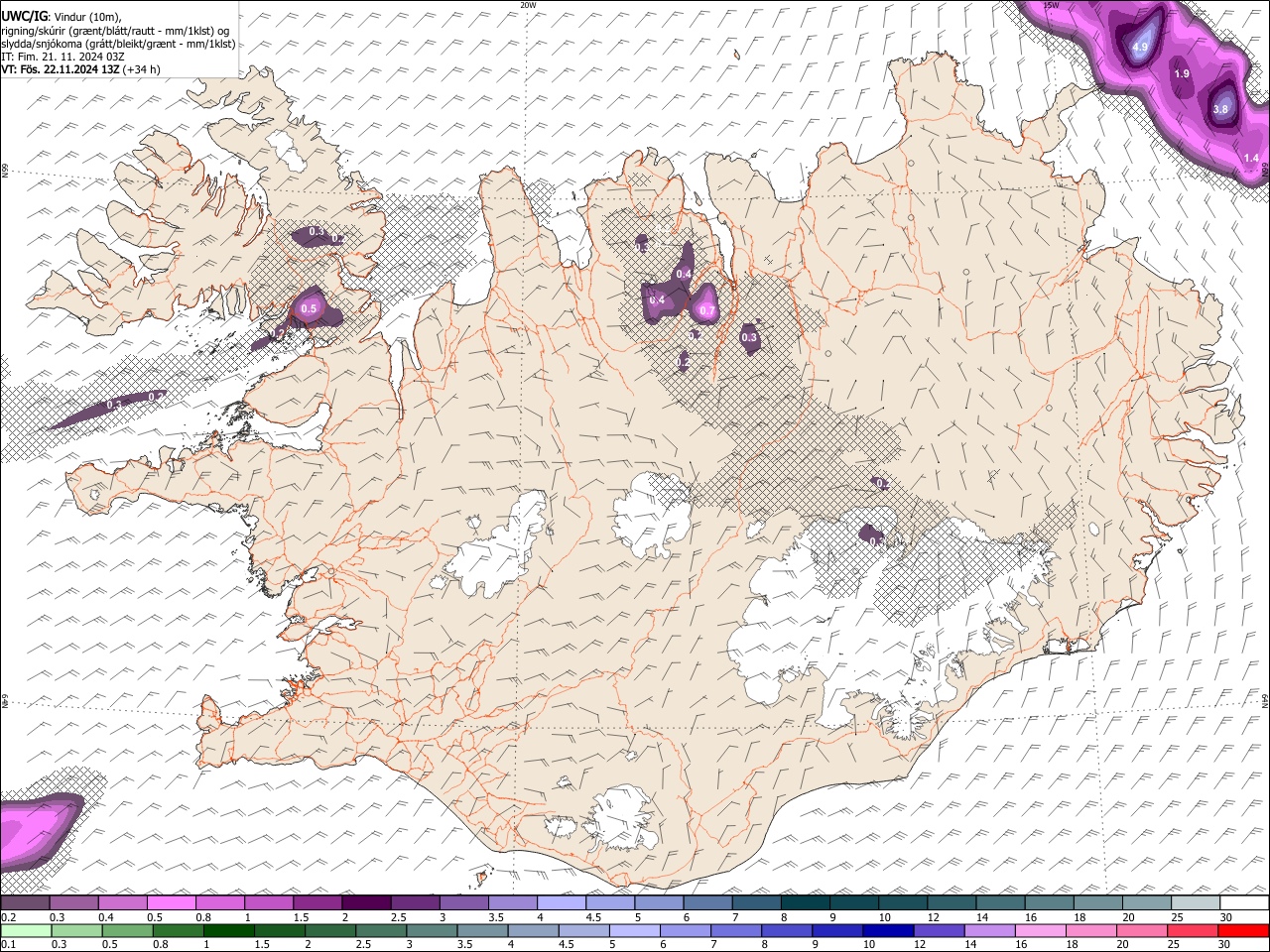Screen dimensions: 1270x952
Task: Click the 3.8 precipitation value label
Action: click(1221, 109)
